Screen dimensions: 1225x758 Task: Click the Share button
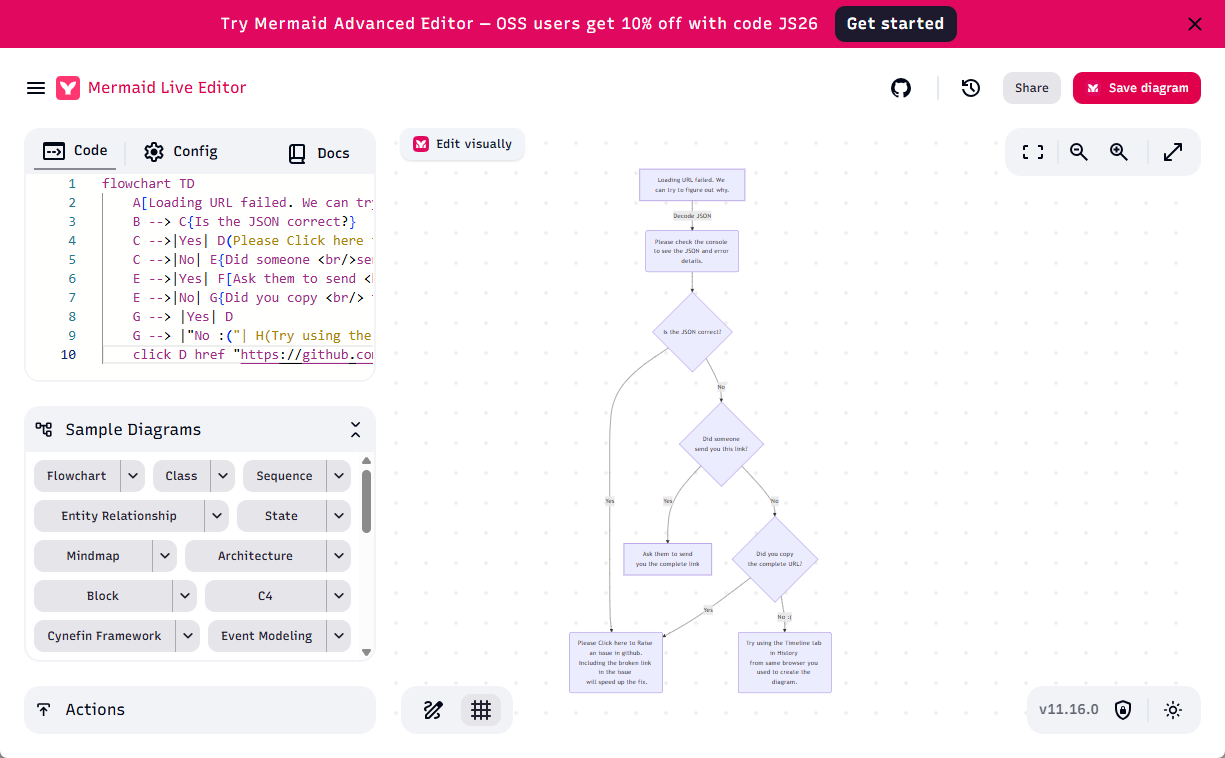1032,88
